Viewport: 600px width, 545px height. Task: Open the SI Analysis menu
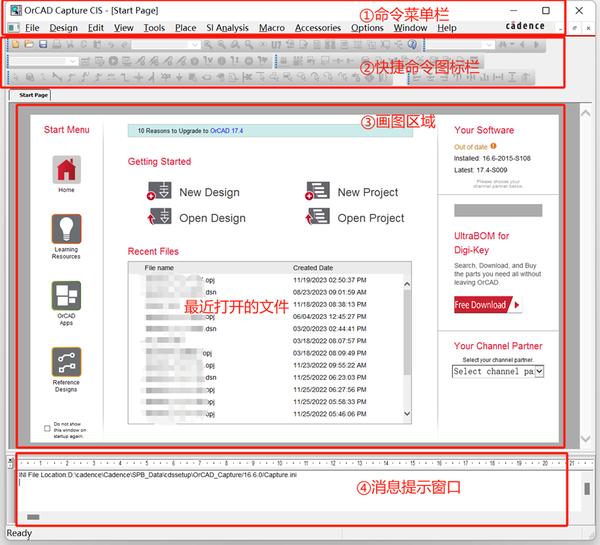tap(227, 28)
